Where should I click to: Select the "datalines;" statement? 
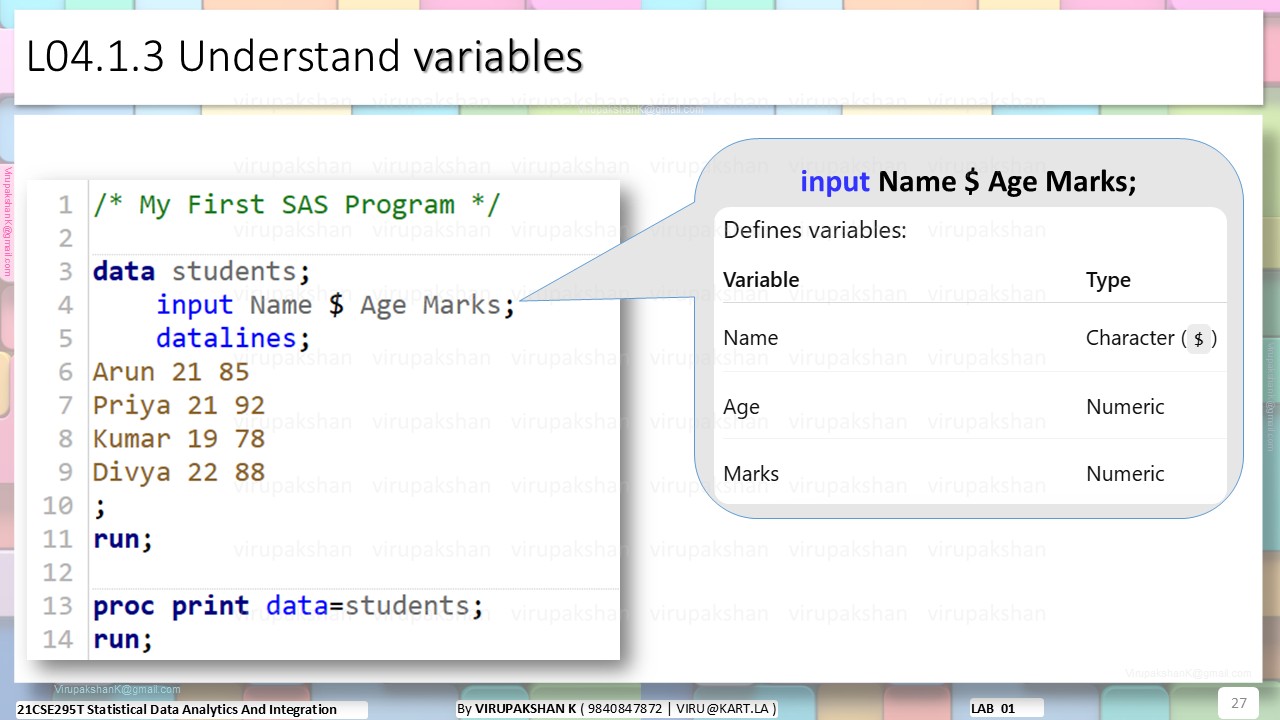click(233, 338)
